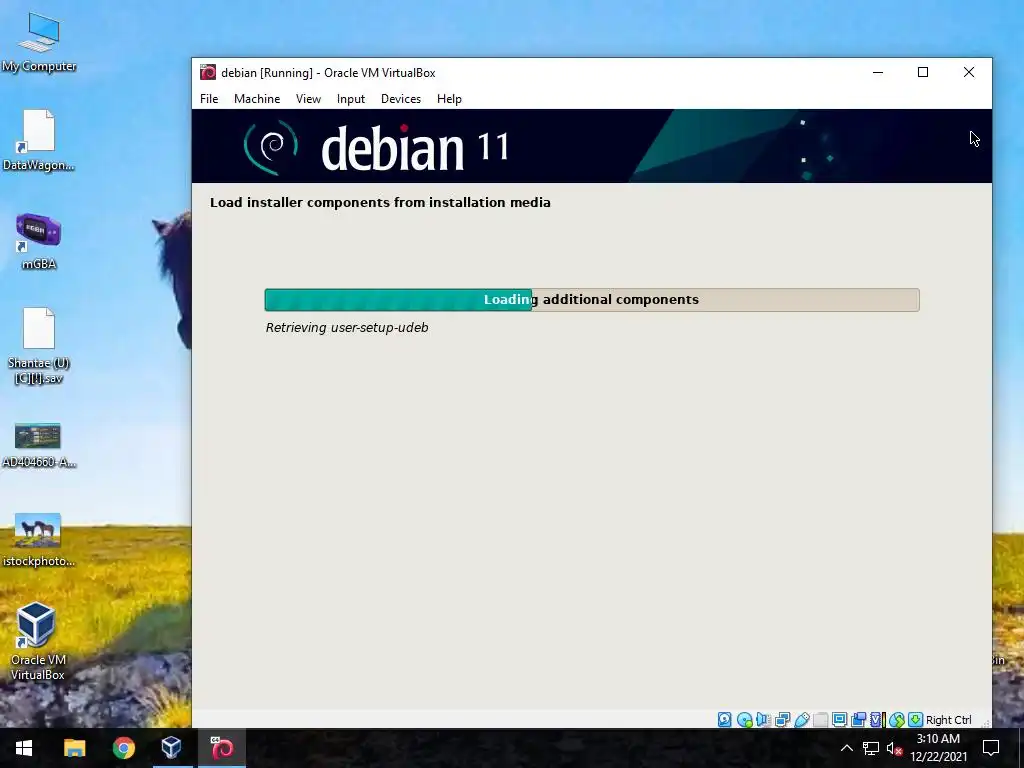1024x768 pixels.
Task: Click the VirtualBox window title bar icon
Action: pos(208,72)
